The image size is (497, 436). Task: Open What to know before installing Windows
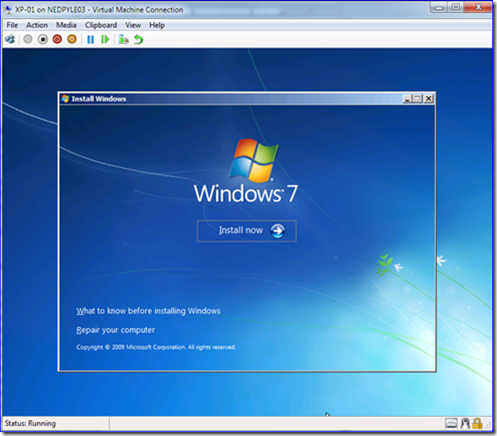click(148, 311)
